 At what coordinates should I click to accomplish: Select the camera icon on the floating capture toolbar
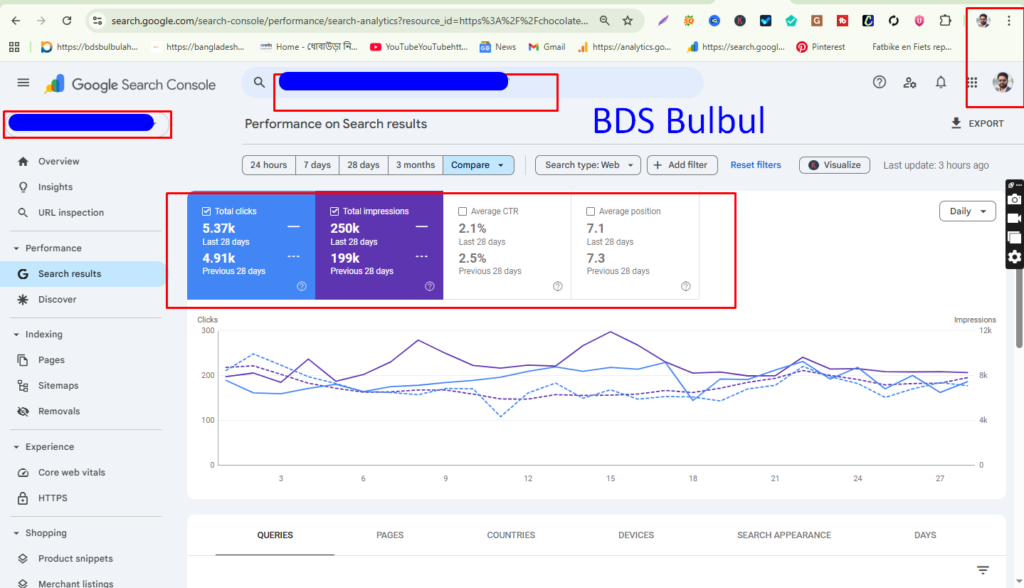(x=1013, y=201)
